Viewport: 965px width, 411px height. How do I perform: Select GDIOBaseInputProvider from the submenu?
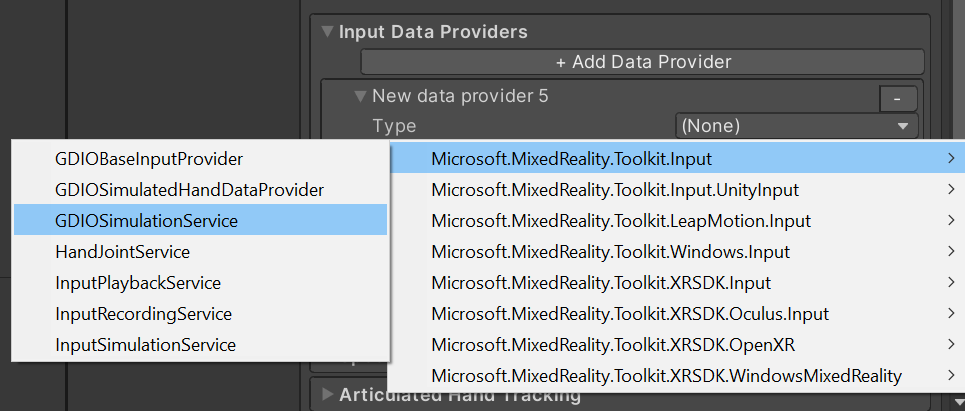[201, 159]
